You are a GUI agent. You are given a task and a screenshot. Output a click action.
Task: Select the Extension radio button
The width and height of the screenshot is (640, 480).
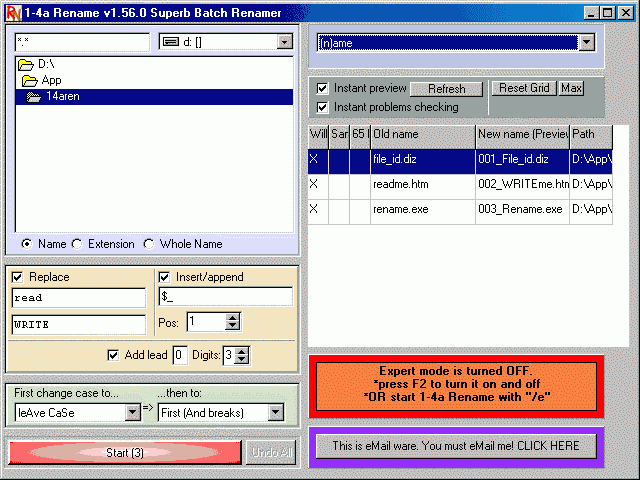coord(77,244)
